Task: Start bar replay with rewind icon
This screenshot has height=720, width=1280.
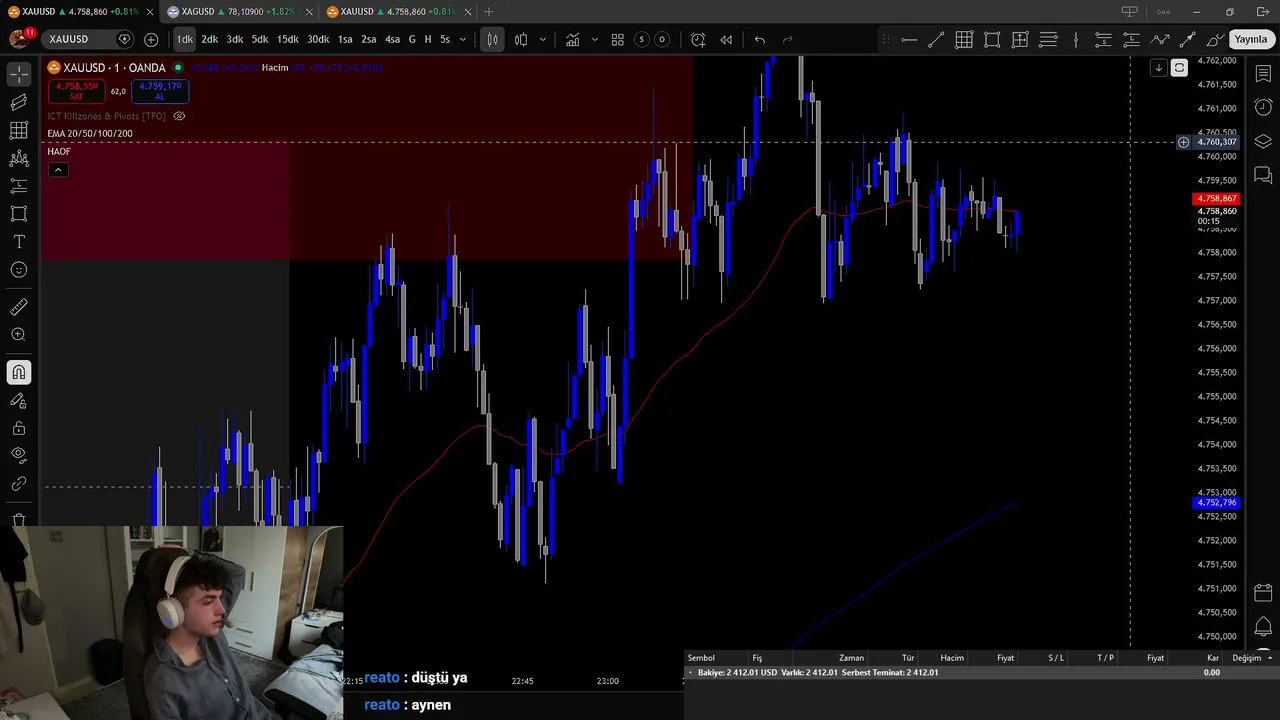Action: pos(726,39)
